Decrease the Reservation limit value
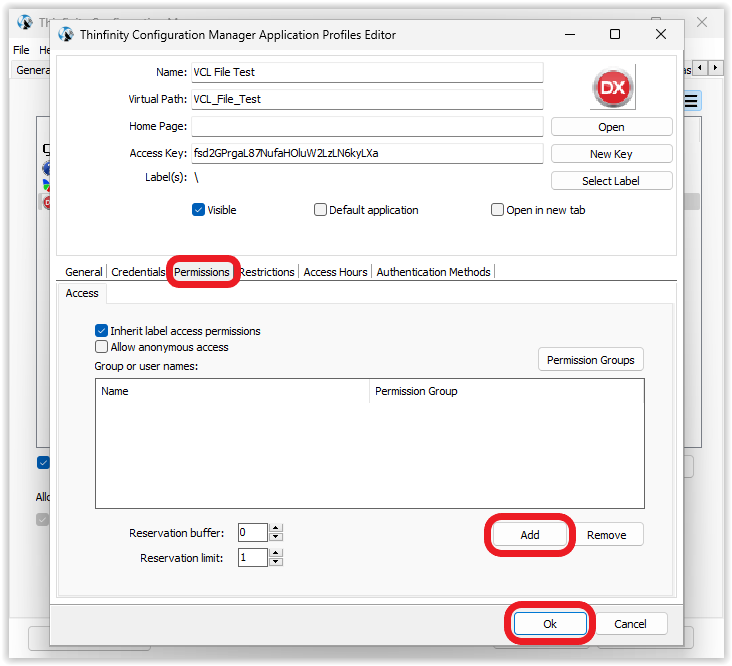 pos(276,561)
